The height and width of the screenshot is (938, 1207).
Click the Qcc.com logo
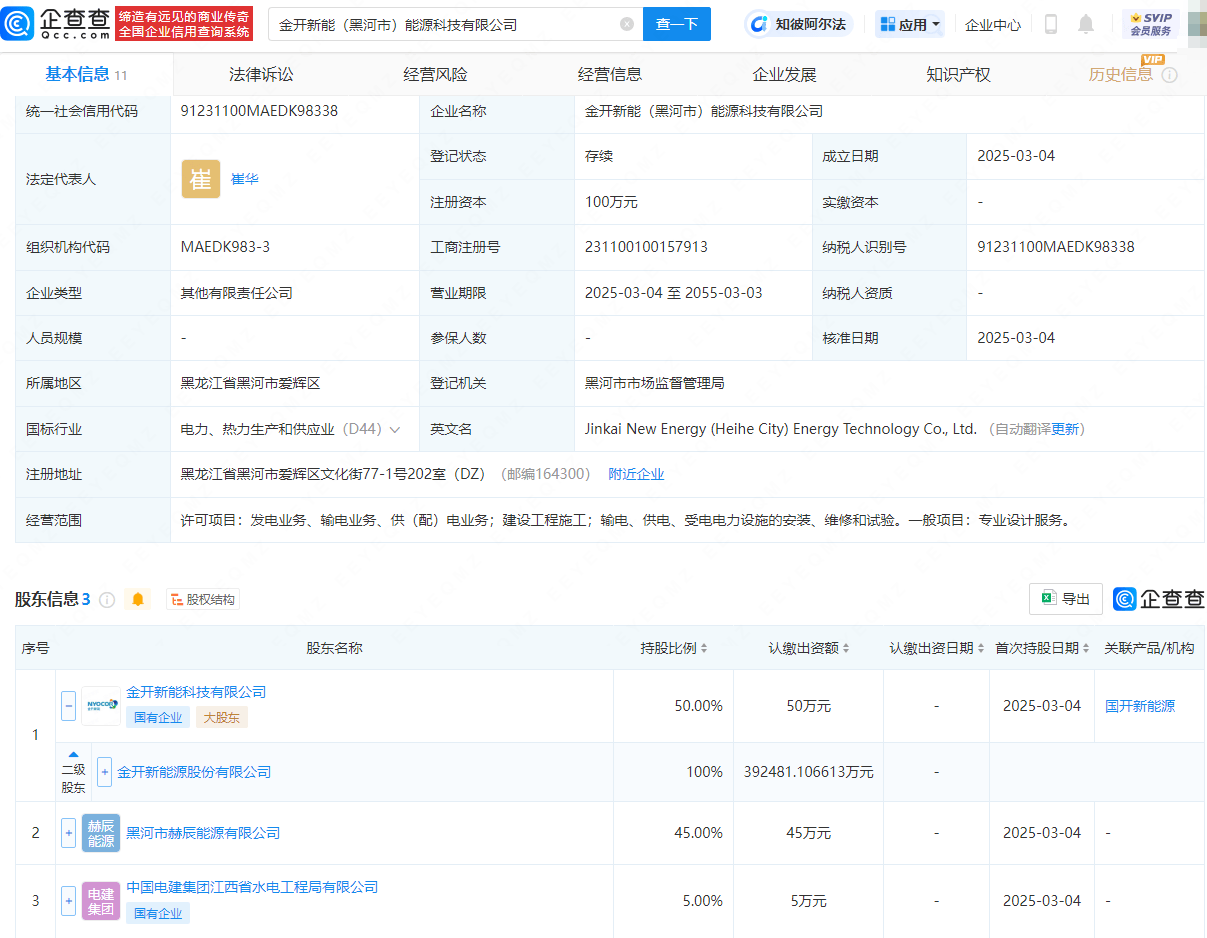tap(56, 23)
